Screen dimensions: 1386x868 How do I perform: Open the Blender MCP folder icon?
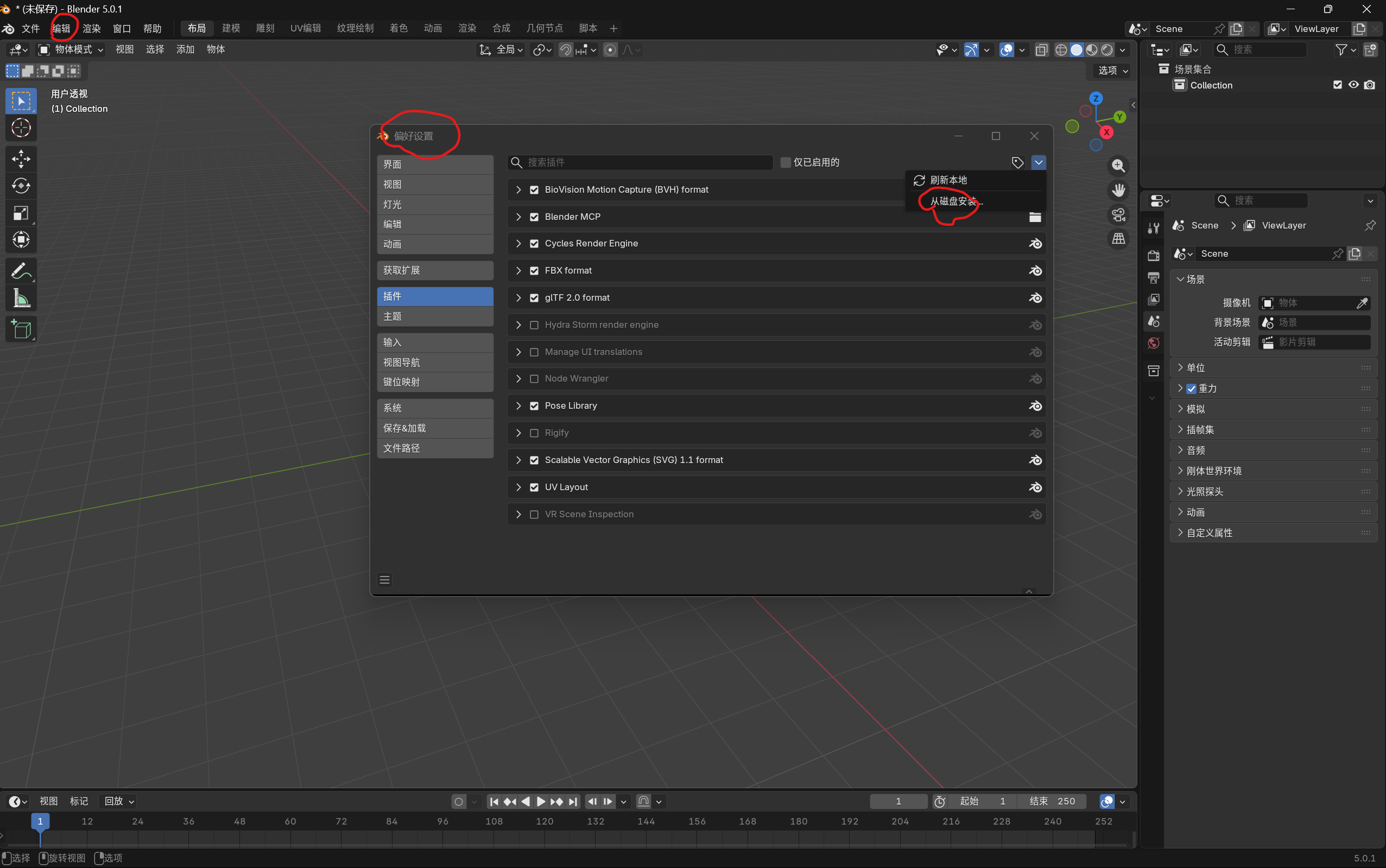click(x=1035, y=217)
